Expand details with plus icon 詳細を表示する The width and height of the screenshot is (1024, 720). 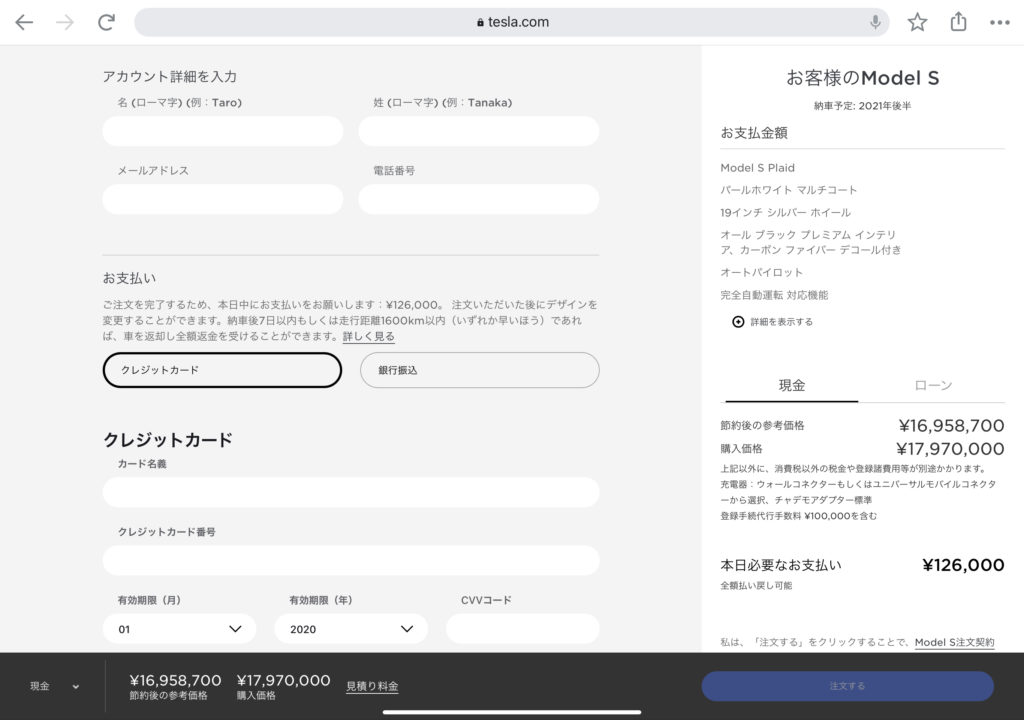(738, 322)
